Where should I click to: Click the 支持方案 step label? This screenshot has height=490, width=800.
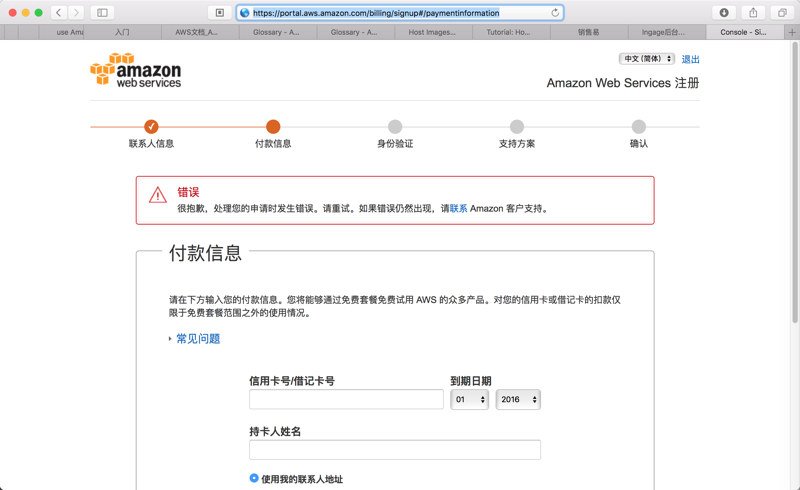pos(517,143)
